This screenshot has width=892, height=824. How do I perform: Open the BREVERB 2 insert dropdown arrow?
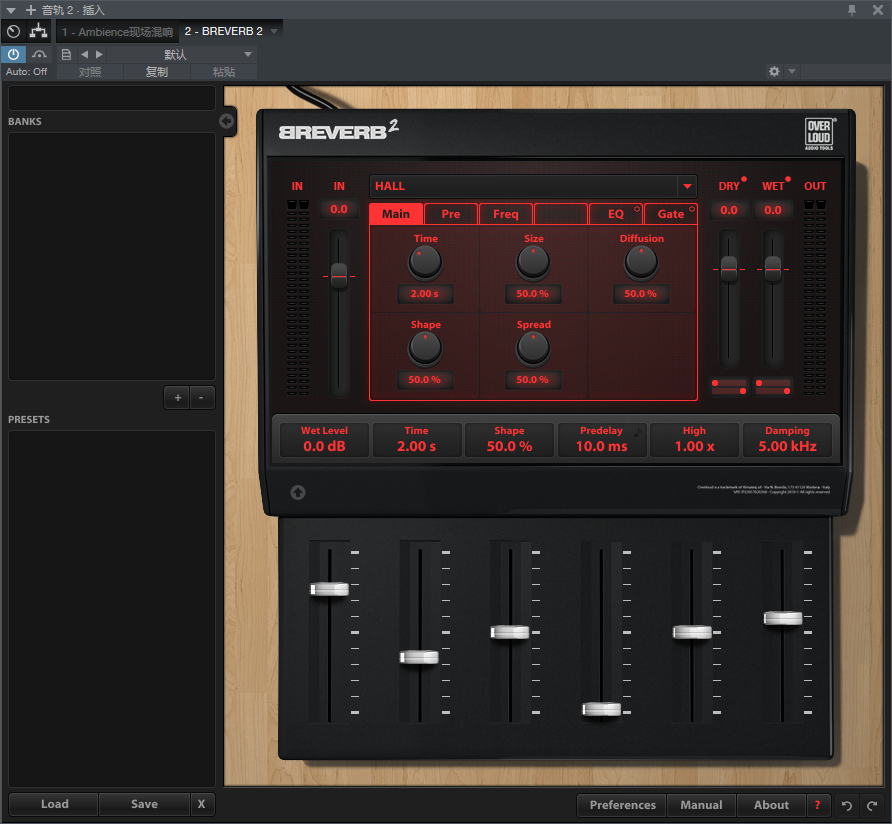(274, 31)
